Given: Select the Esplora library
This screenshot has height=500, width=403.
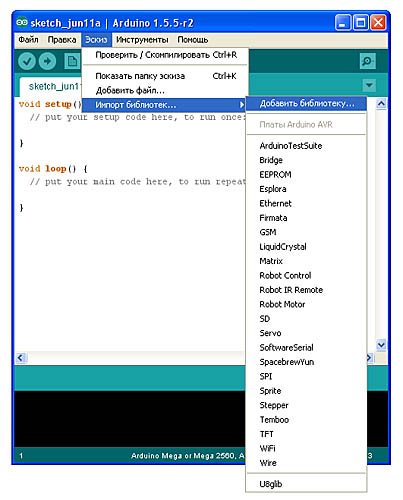Looking at the screenshot, I should tap(306, 189).
